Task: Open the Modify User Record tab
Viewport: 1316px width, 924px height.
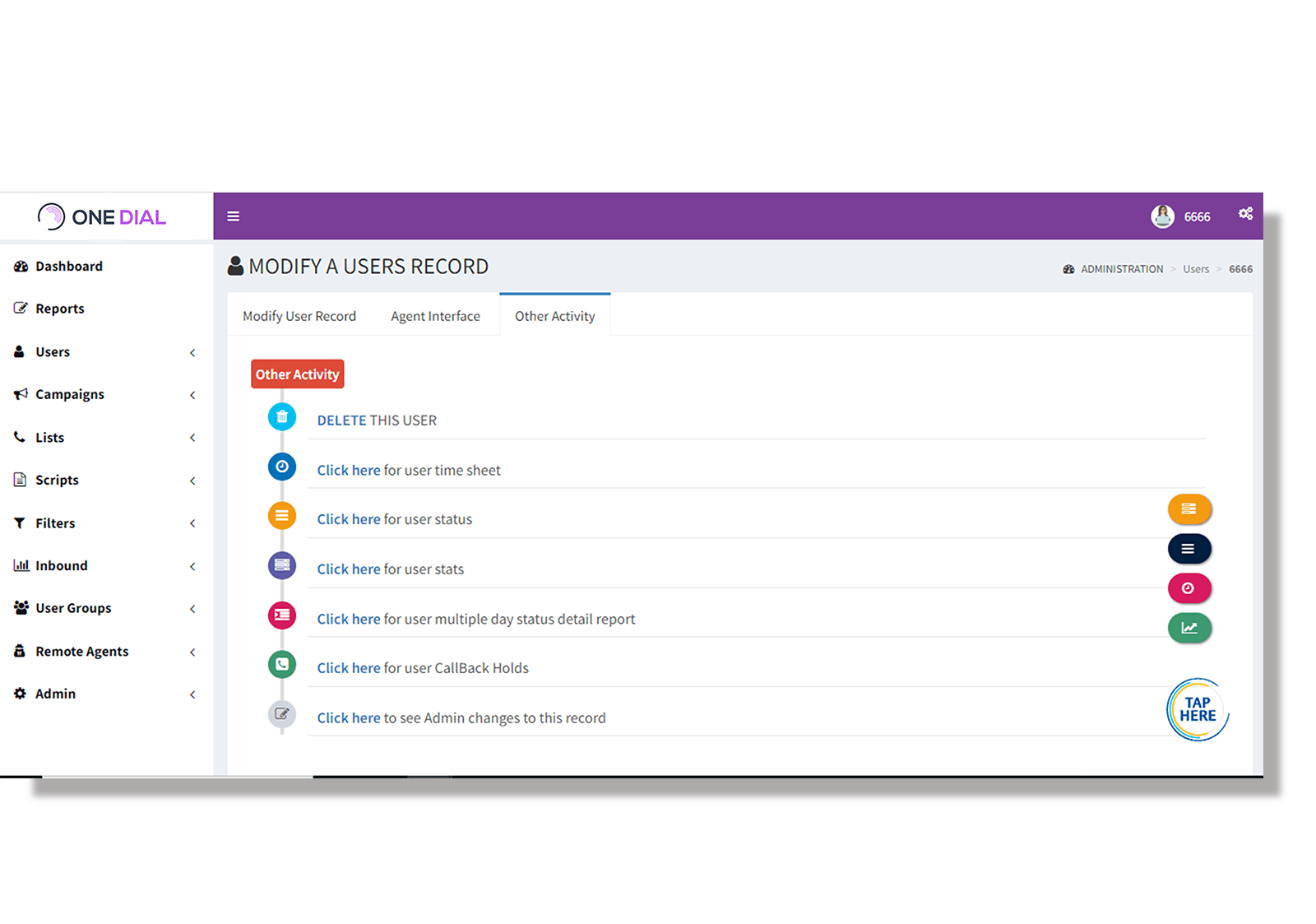Action: [x=299, y=315]
